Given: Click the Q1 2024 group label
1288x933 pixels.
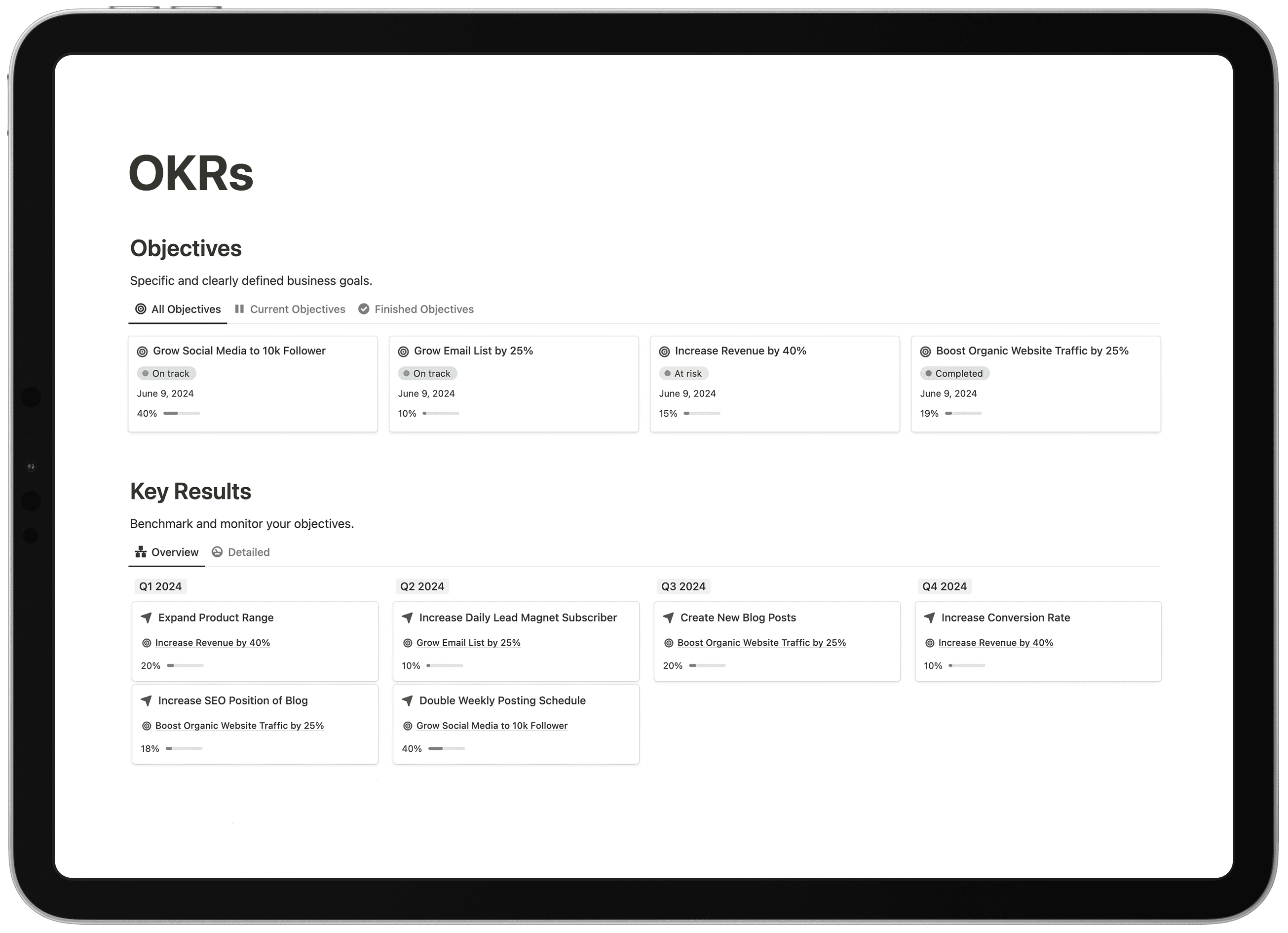Looking at the screenshot, I should tap(160, 587).
